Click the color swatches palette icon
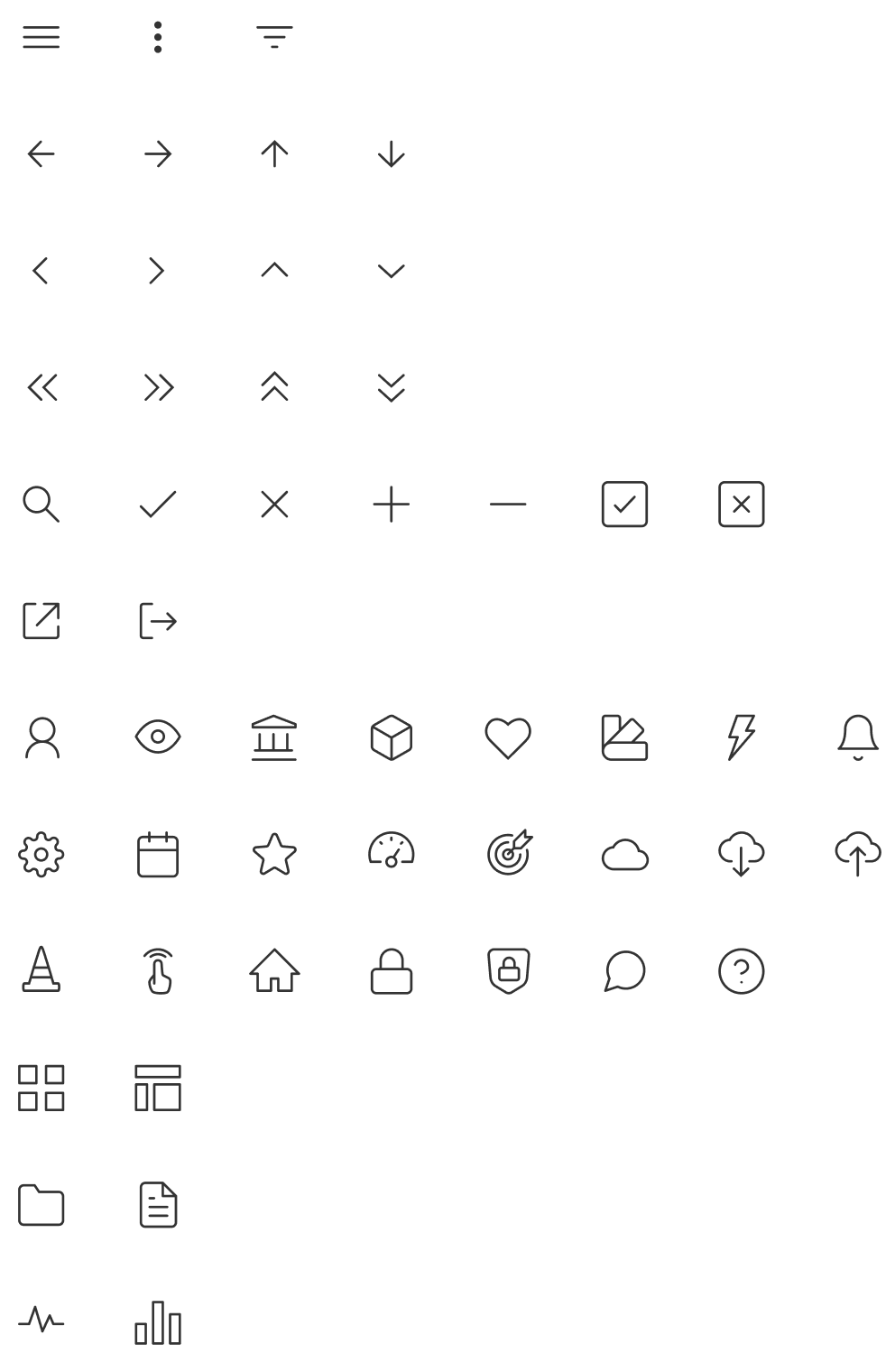 click(x=624, y=737)
